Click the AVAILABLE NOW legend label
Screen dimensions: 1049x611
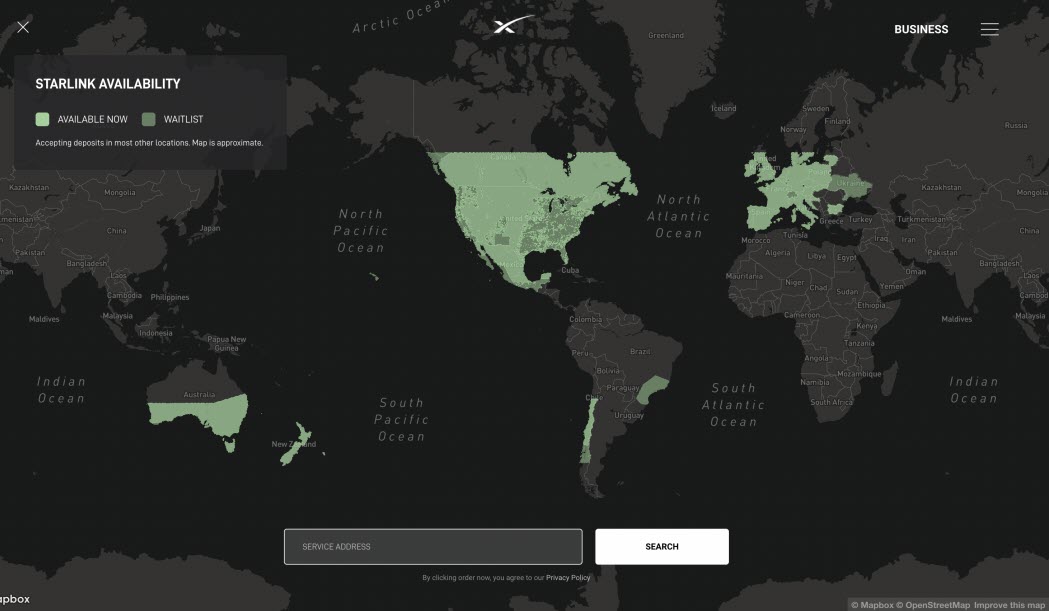(93, 119)
